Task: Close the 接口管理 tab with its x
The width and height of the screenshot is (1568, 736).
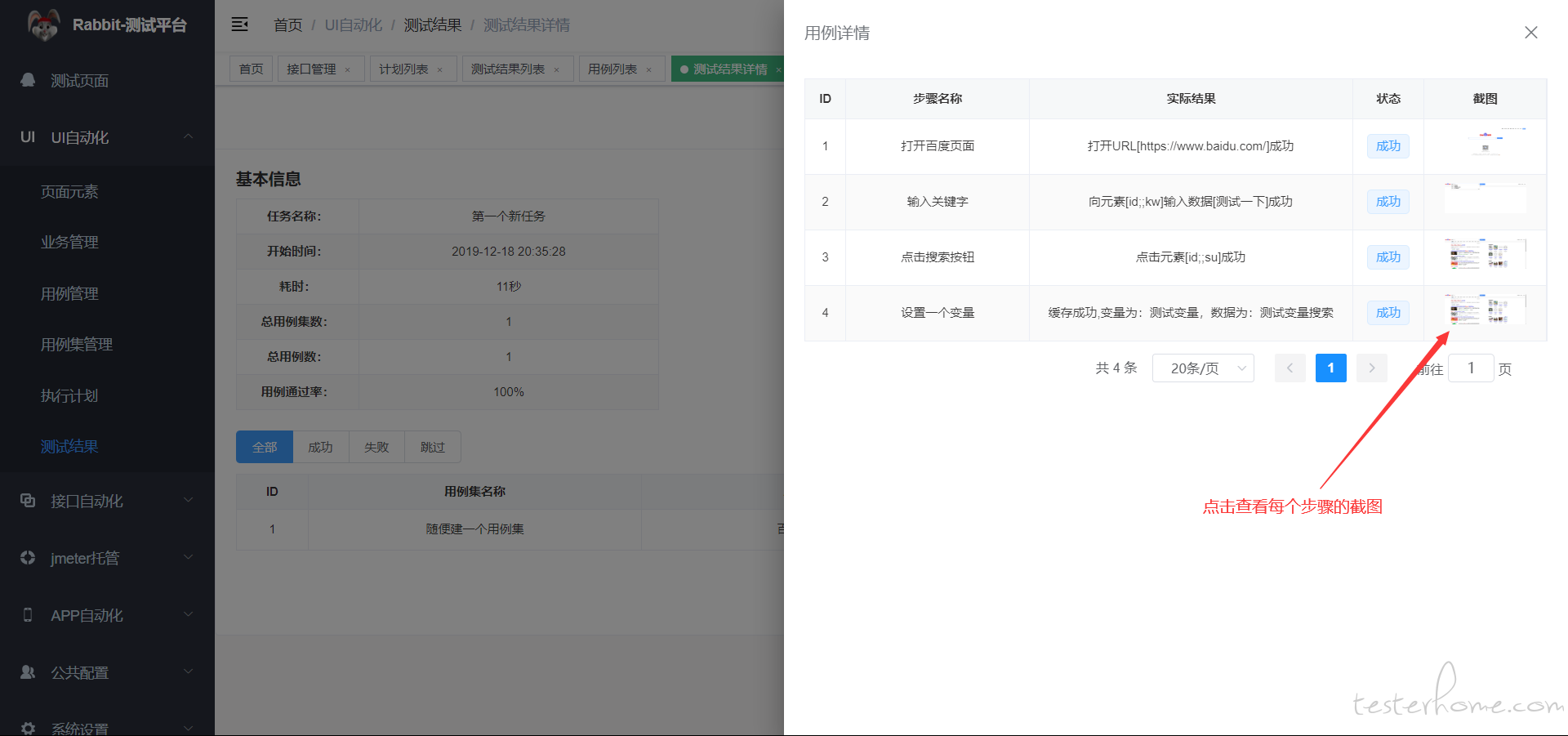Action: (348, 69)
